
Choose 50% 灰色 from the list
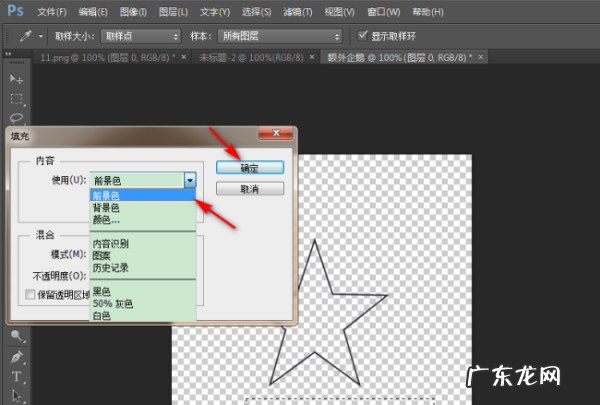tap(111, 302)
